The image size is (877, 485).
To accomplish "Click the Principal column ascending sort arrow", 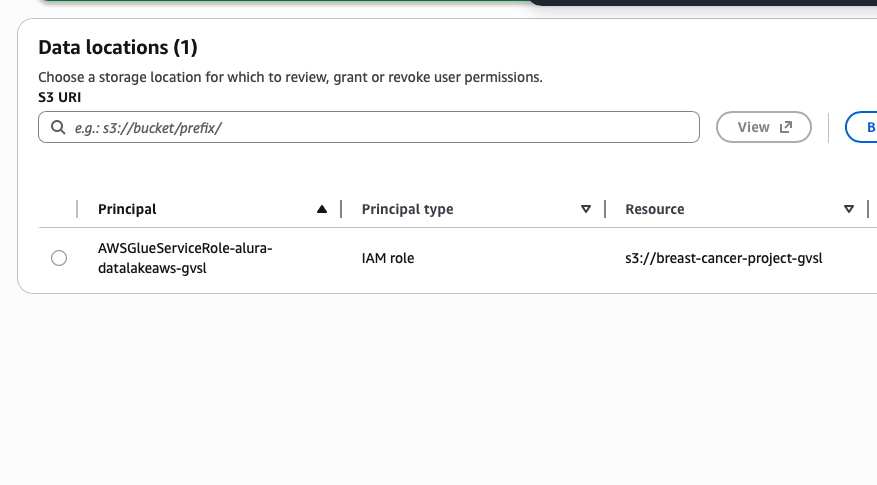I will [x=321, y=209].
